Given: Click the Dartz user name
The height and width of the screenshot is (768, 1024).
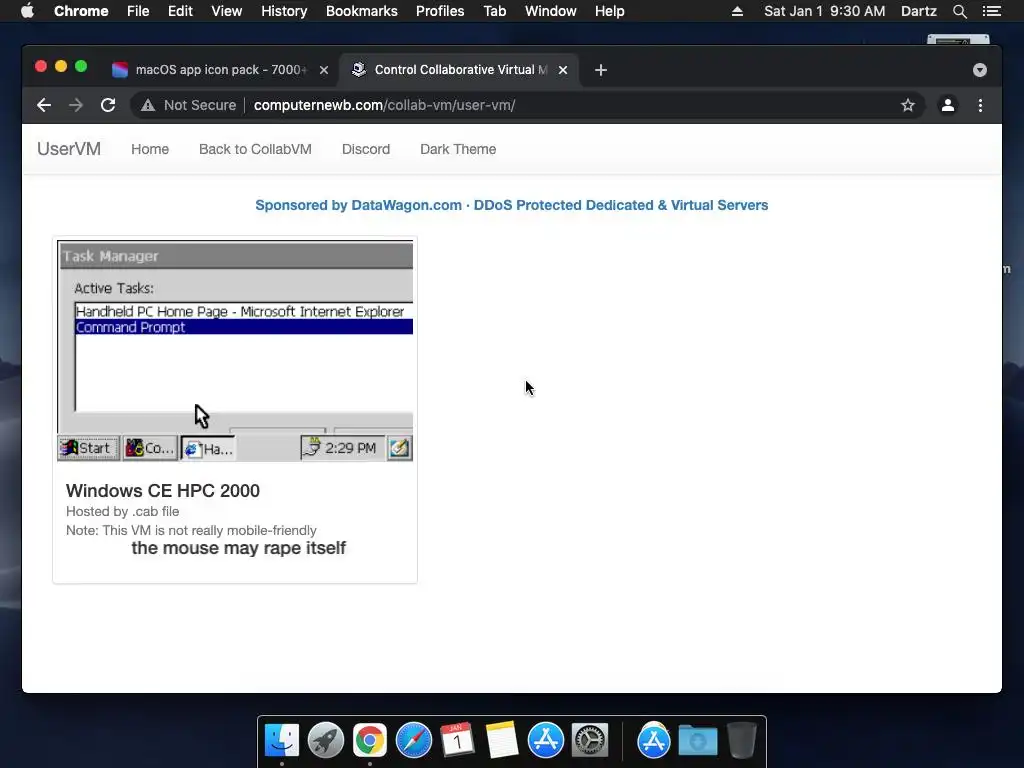Looking at the screenshot, I should (918, 11).
